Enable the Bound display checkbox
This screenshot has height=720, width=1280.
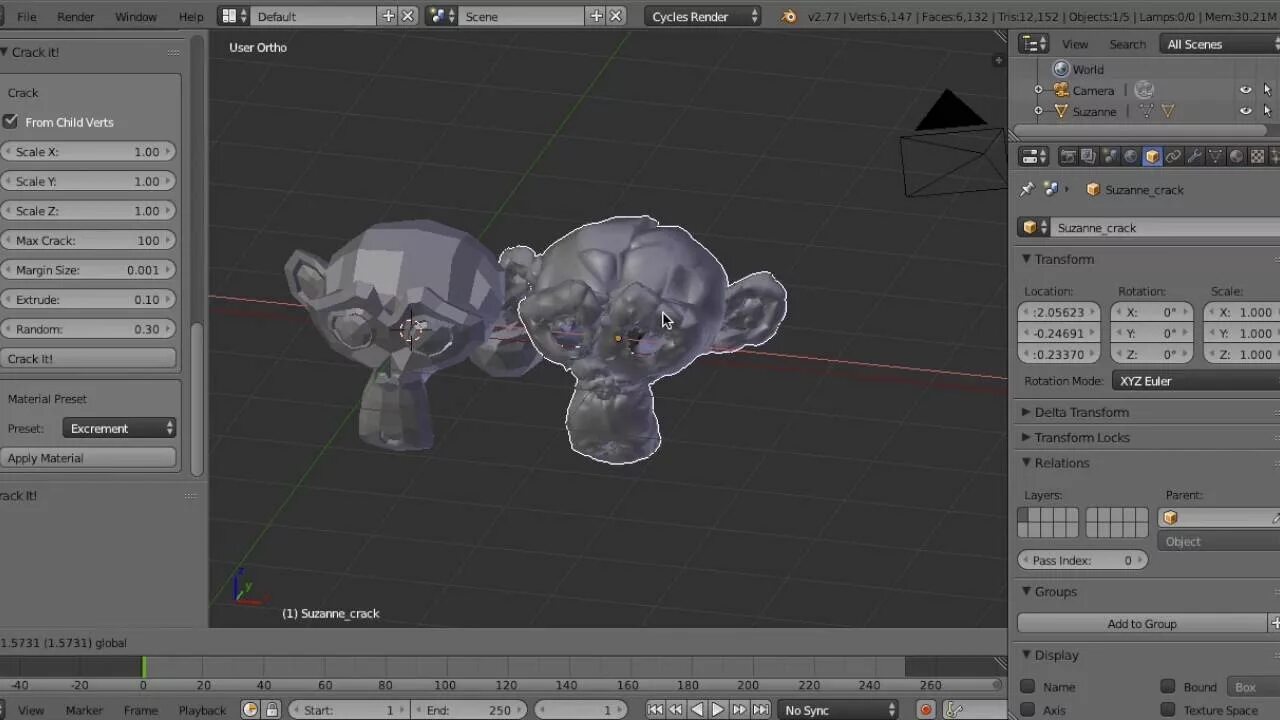(x=1168, y=686)
